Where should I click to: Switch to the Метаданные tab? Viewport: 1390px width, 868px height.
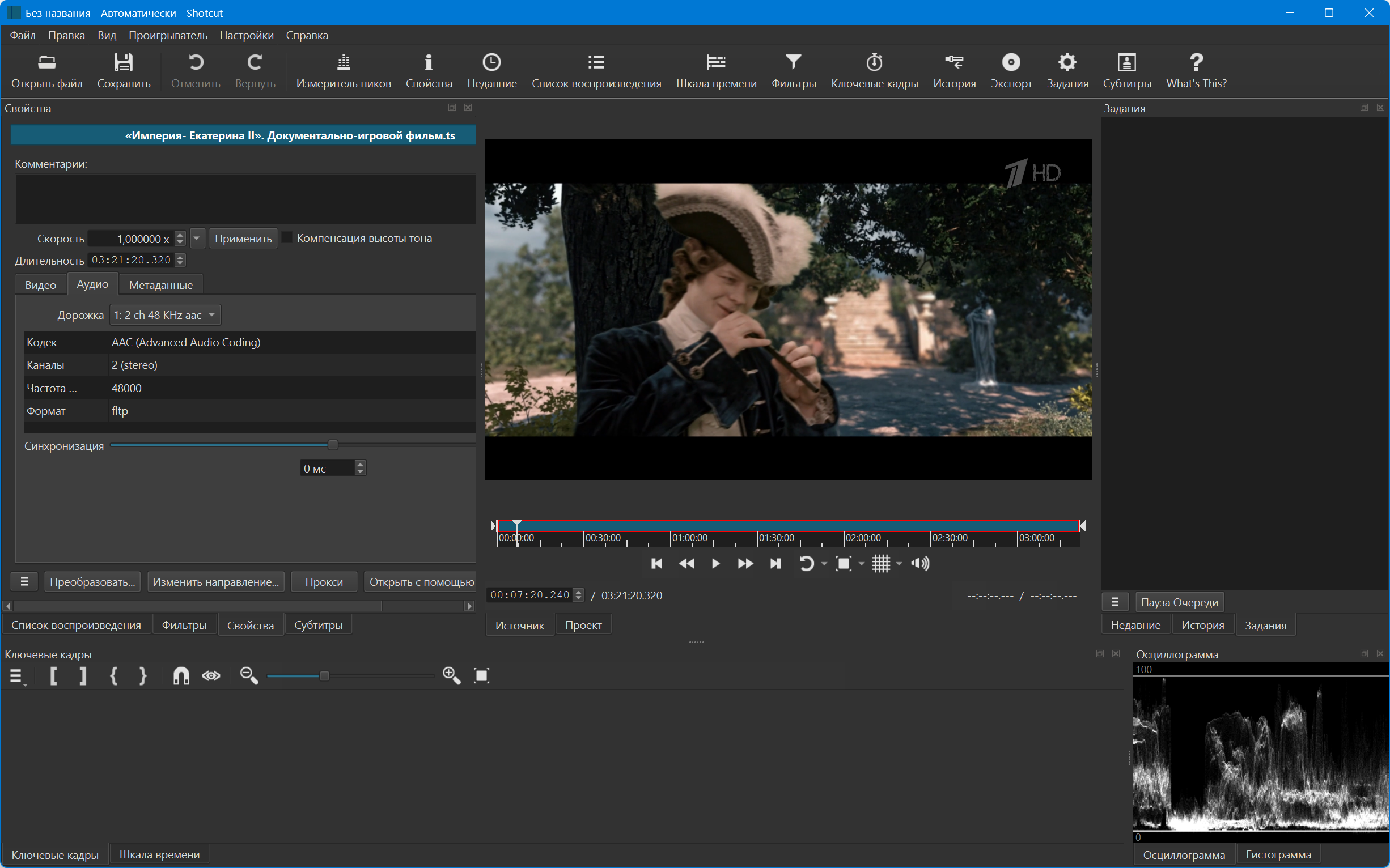click(160, 285)
